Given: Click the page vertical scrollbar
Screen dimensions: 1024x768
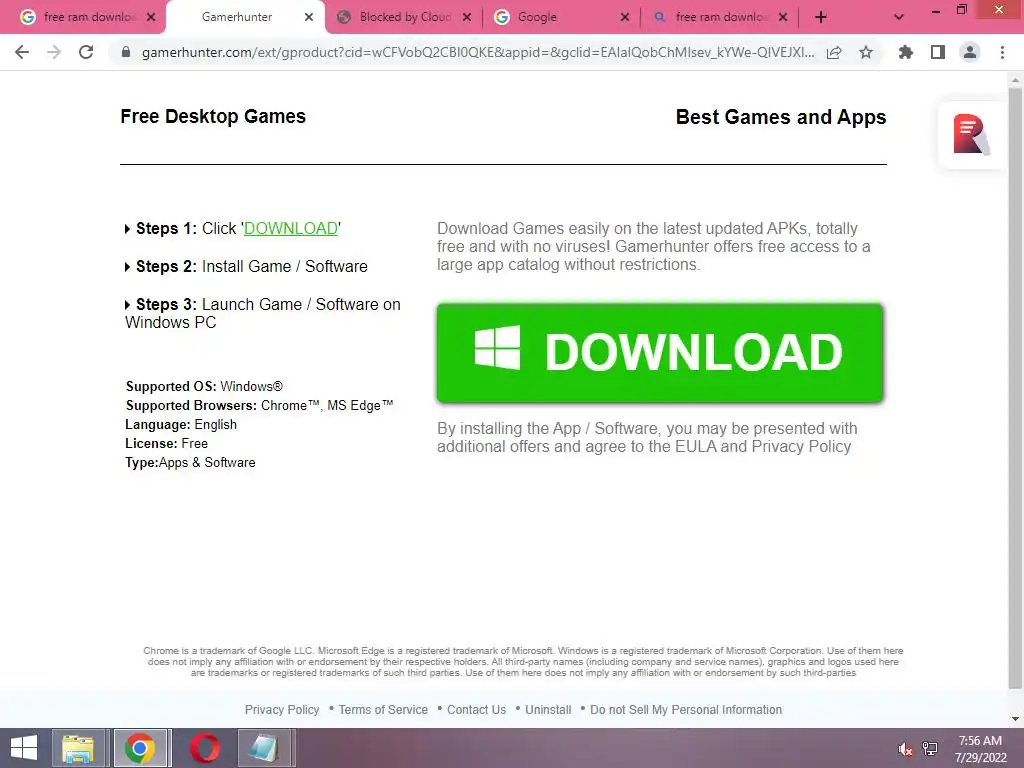Looking at the screenshot, I should point(1015,388).
